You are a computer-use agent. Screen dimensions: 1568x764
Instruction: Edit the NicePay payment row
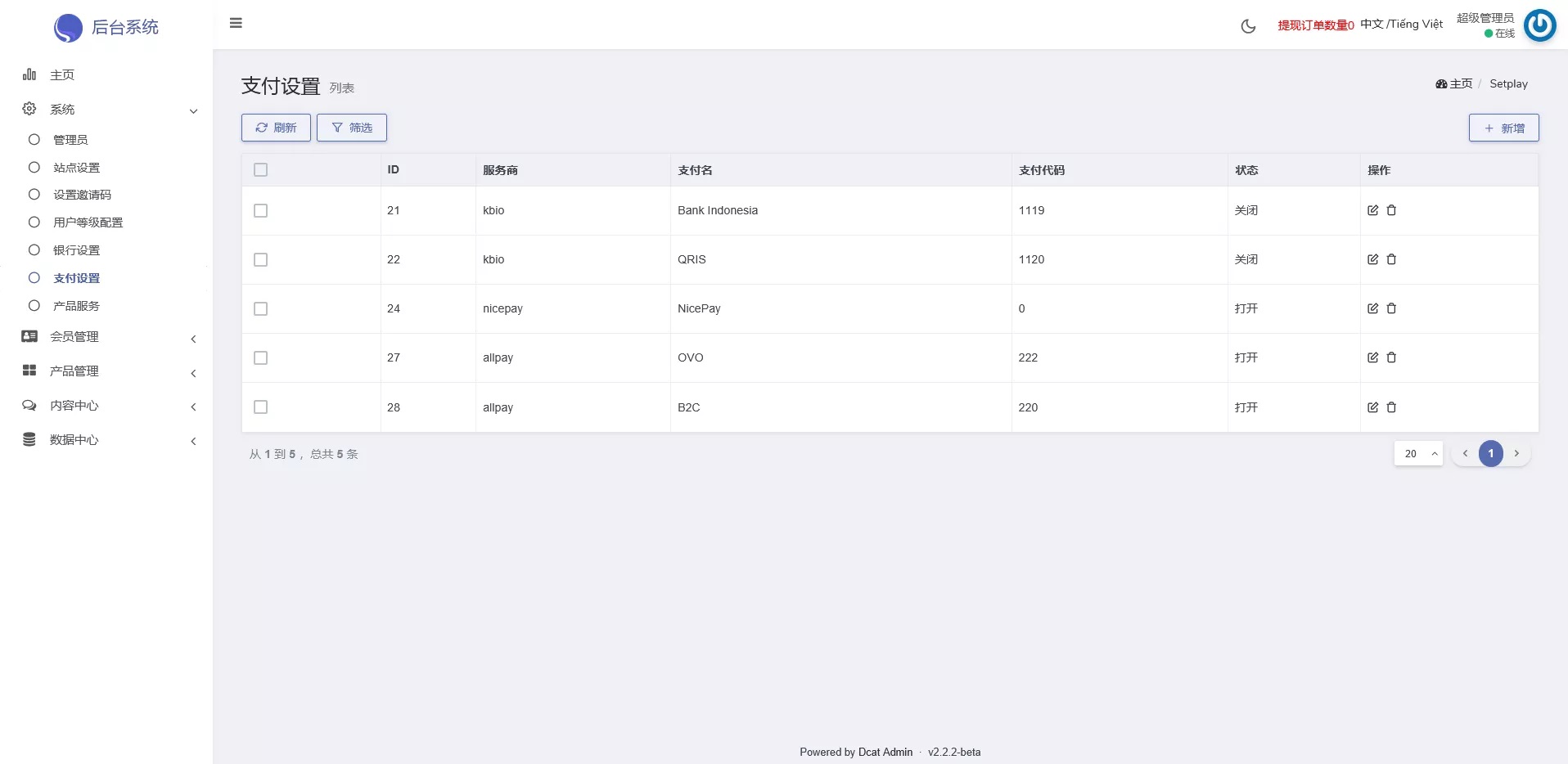coord(1372,308)
